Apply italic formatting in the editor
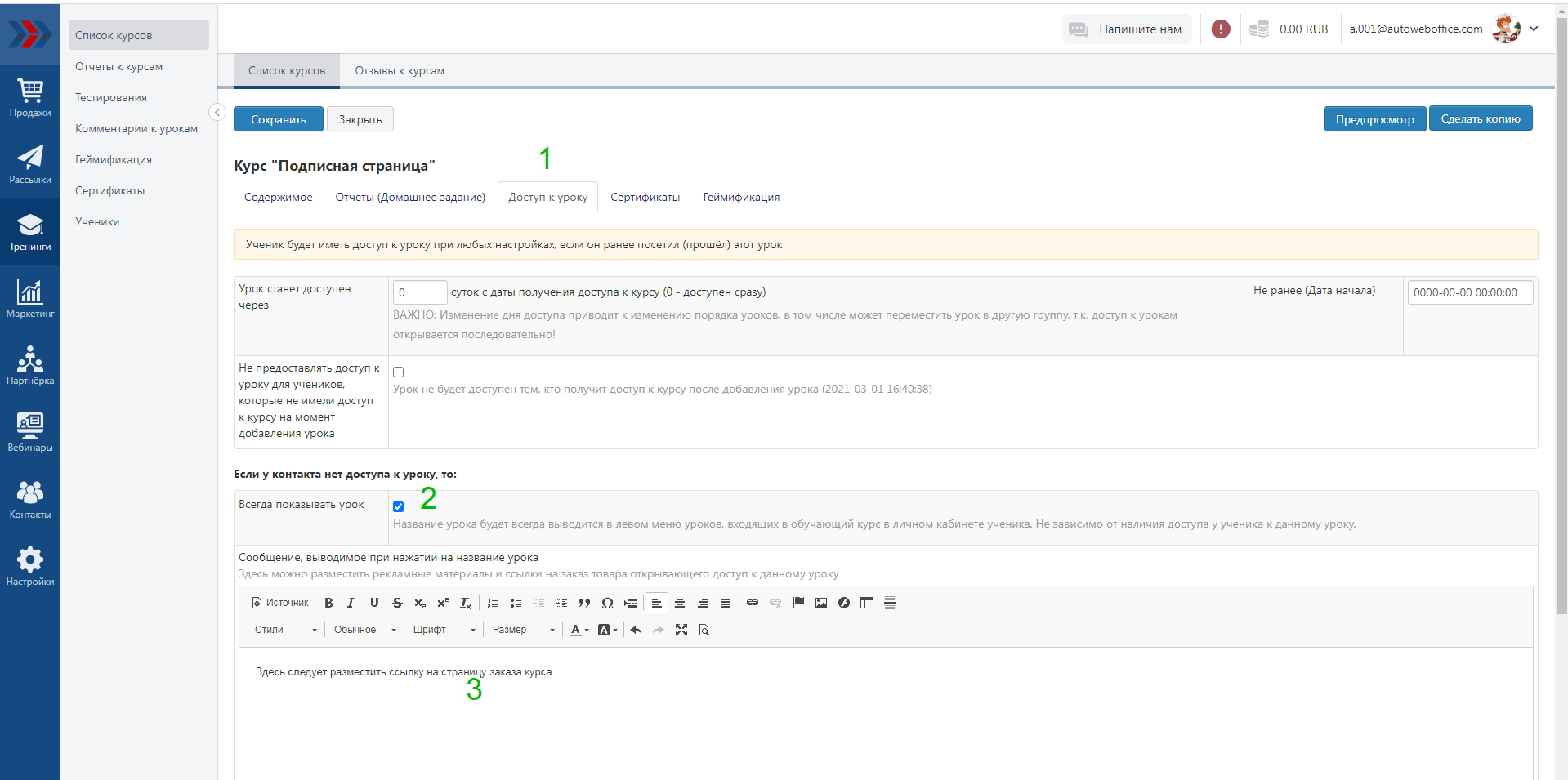 pyautogui.click(x=351, y=603)
